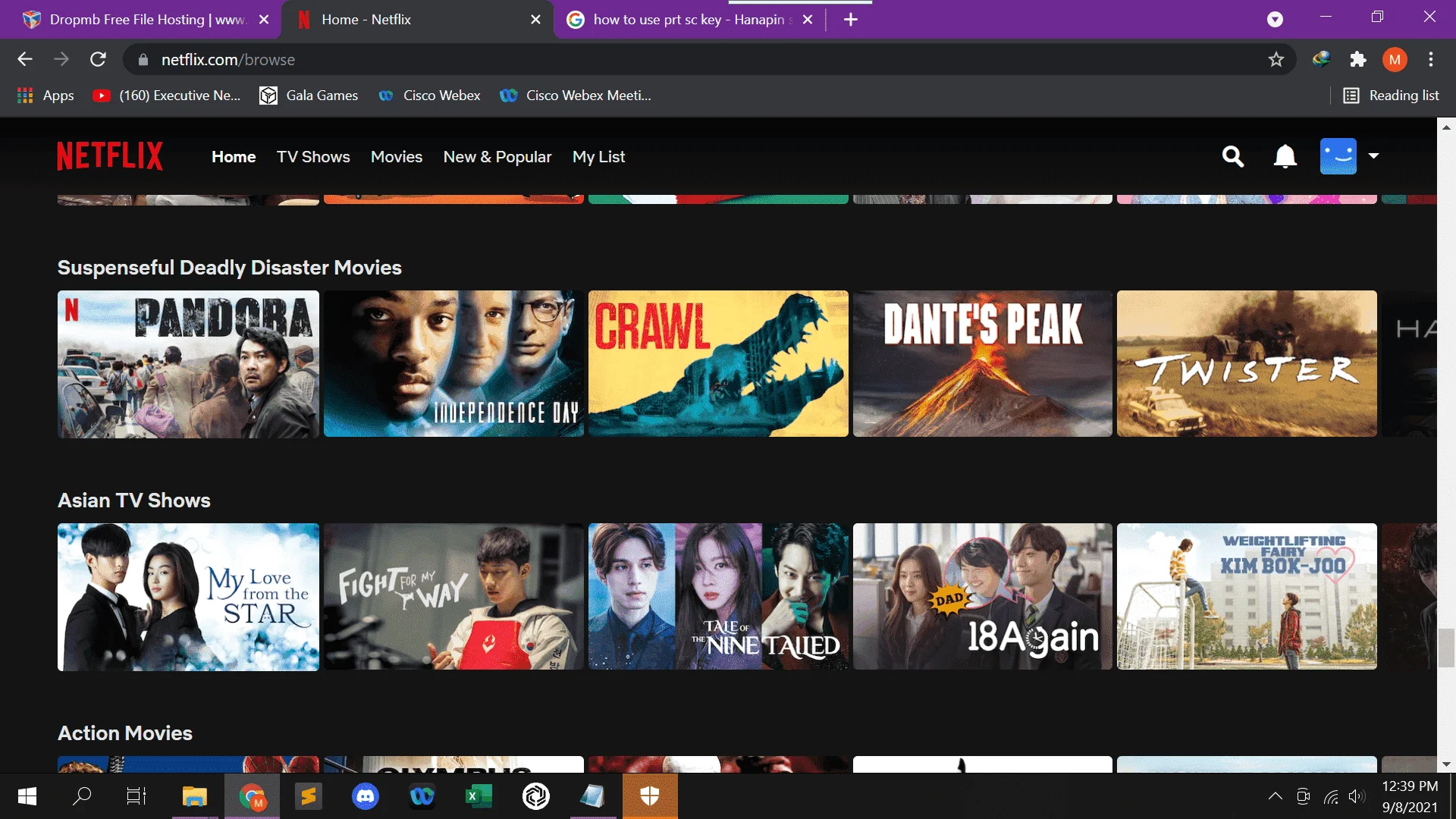Bookmark this page with the star
This screenshot has height=819, width=1456.
pyautogui.click(x=1276, y=59)
